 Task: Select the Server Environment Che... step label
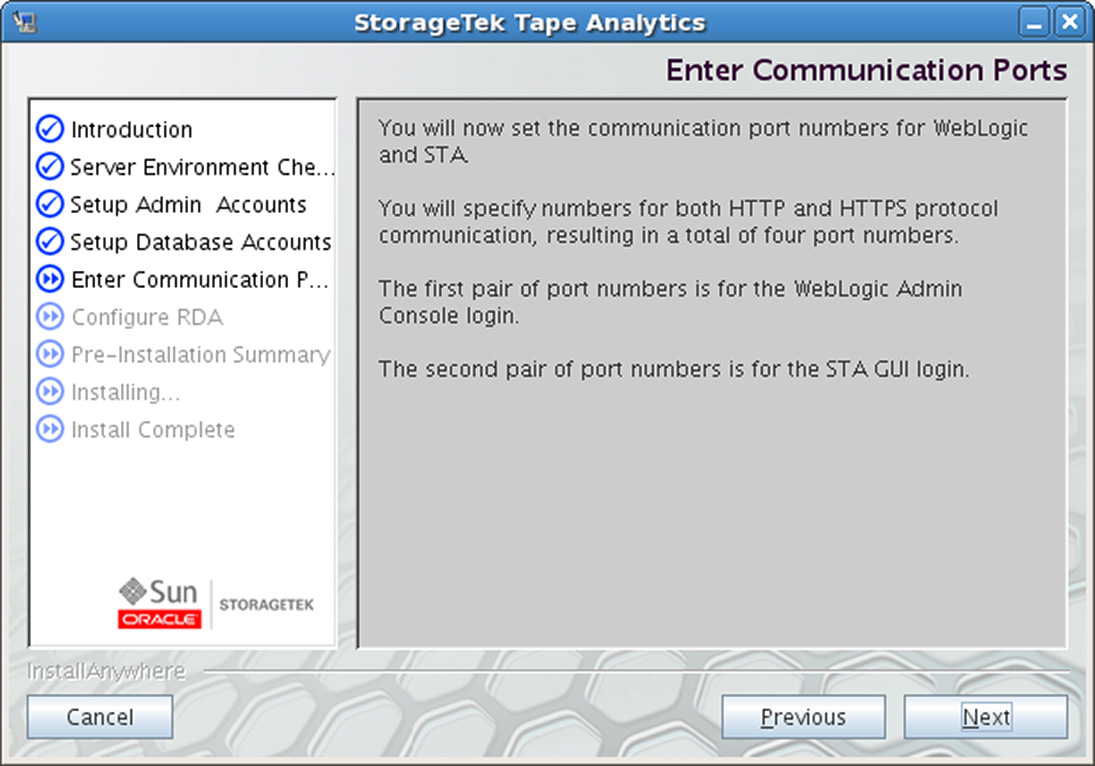[202, 168]
